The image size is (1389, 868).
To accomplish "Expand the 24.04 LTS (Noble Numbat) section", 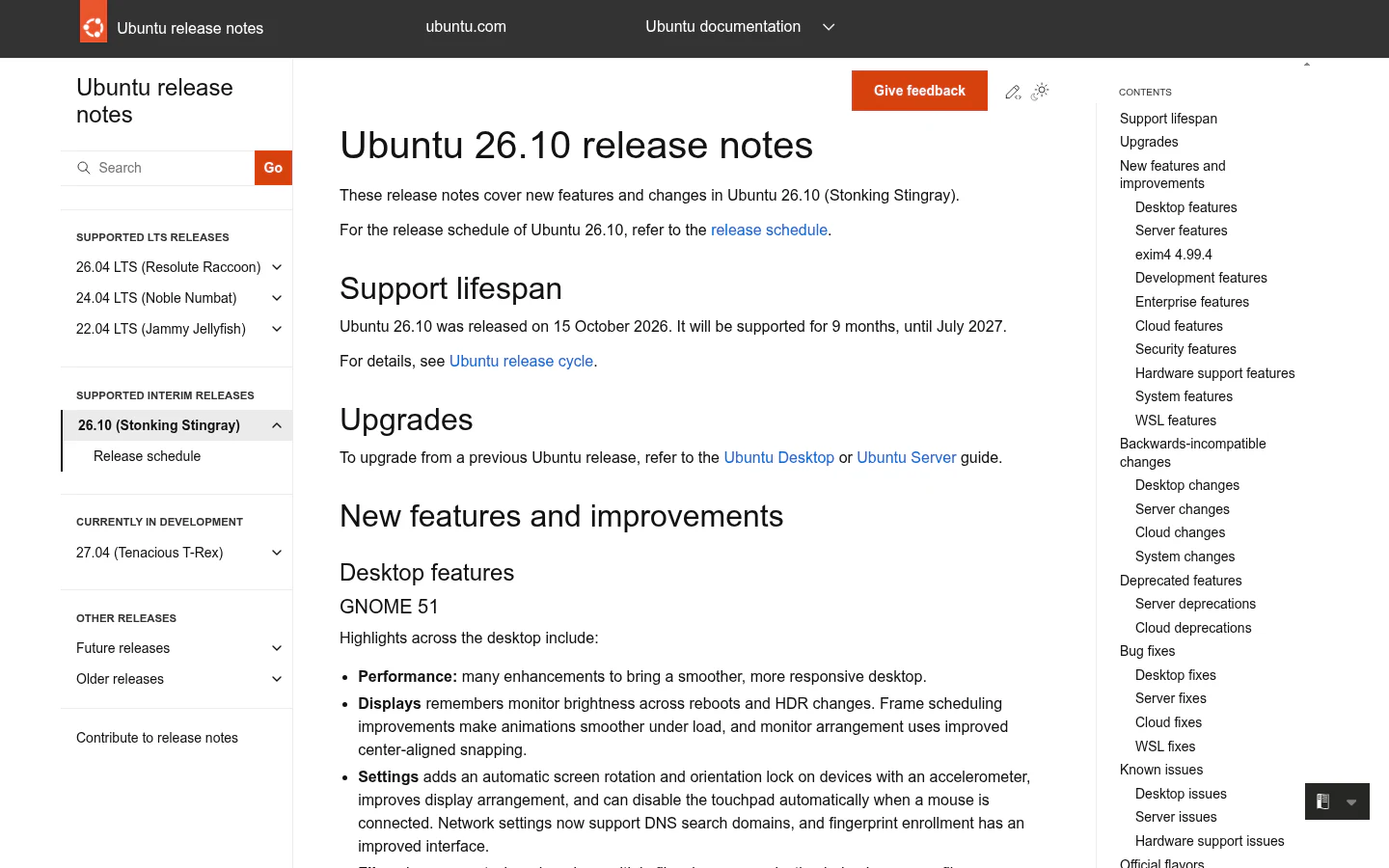I will coord(277,298).
